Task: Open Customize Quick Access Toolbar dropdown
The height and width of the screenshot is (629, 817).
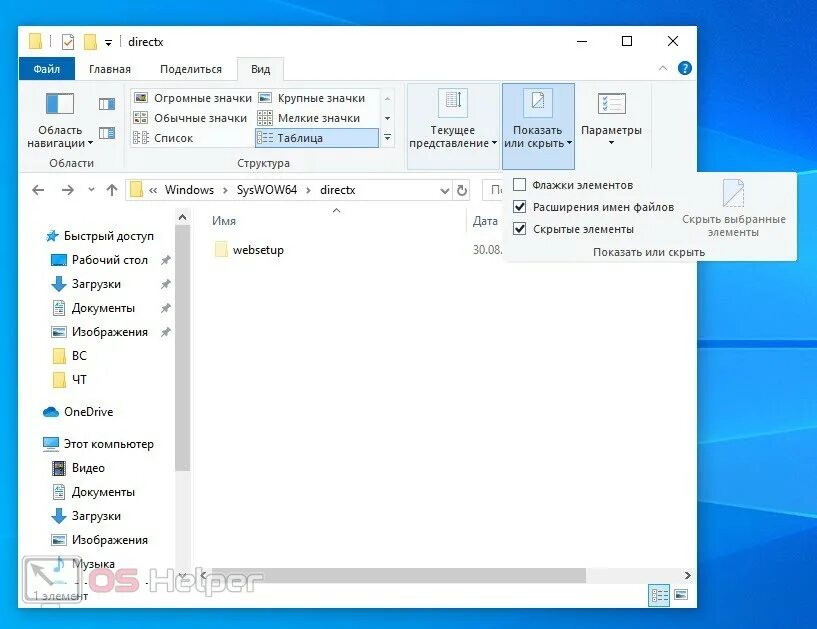Action: [x=108, y=43]
